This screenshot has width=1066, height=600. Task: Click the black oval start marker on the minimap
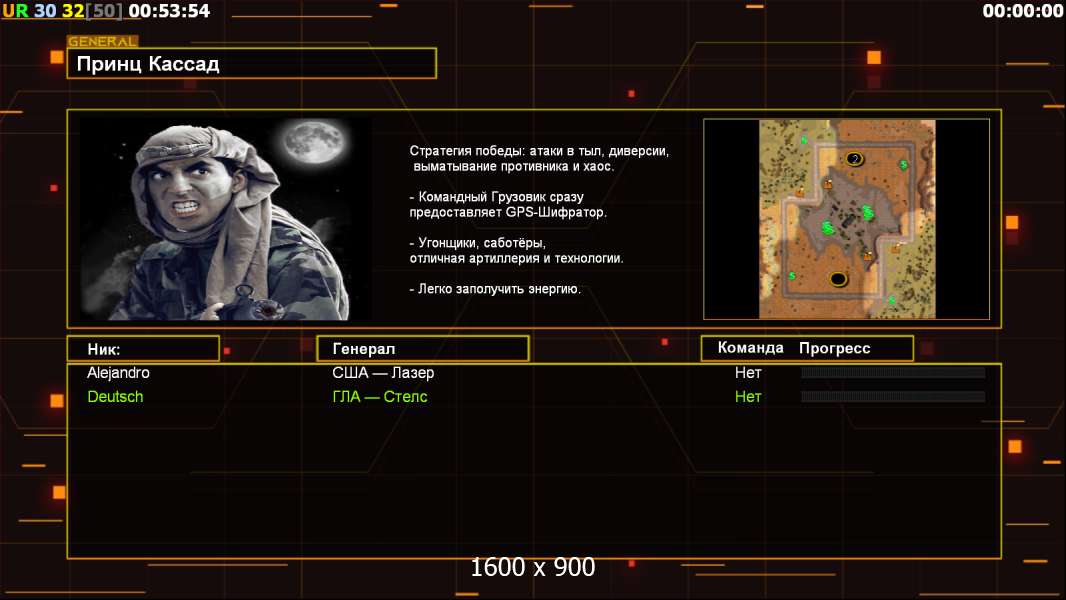(838, 279)
